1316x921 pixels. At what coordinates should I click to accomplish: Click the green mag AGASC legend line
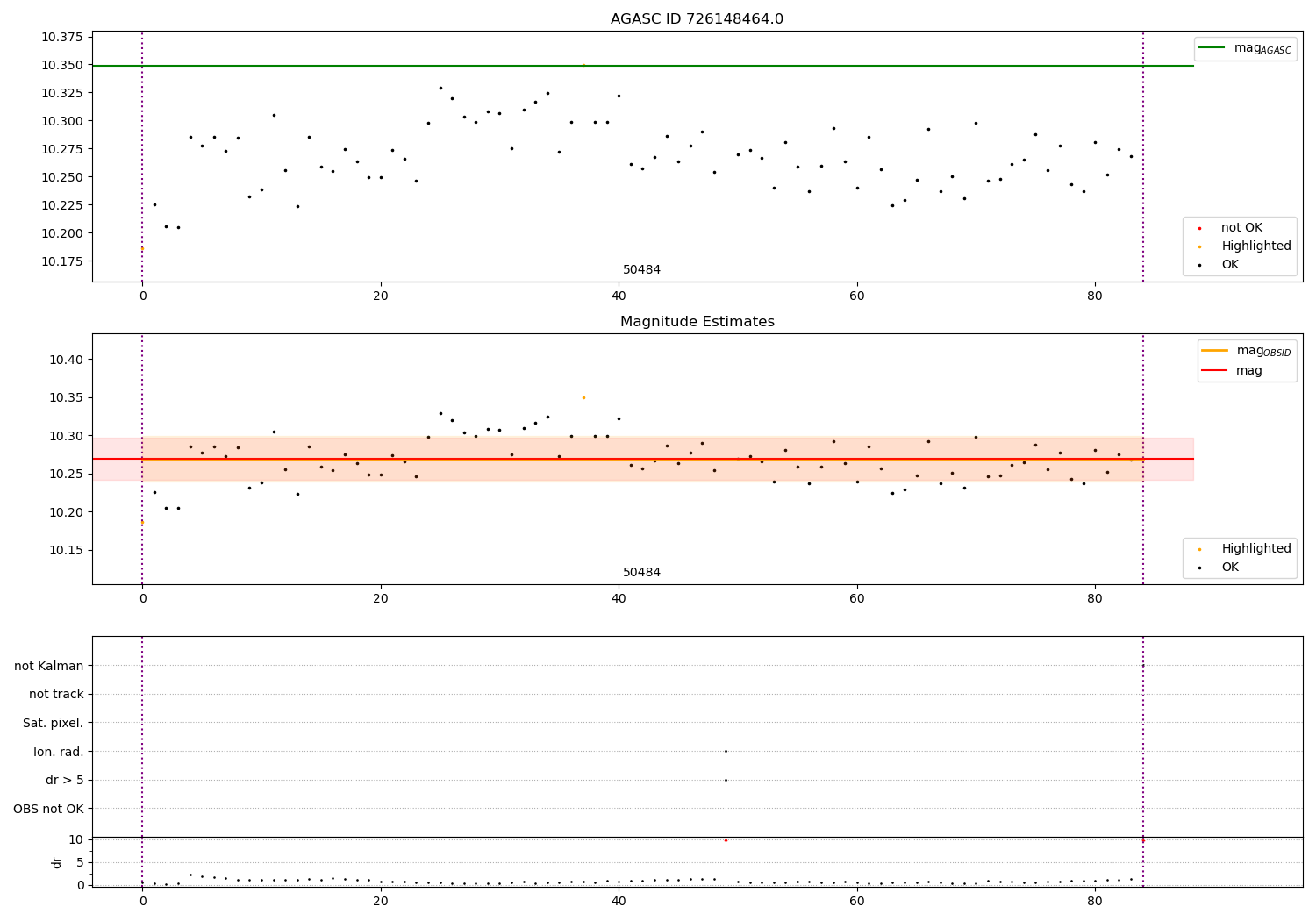click(1212, 48)
